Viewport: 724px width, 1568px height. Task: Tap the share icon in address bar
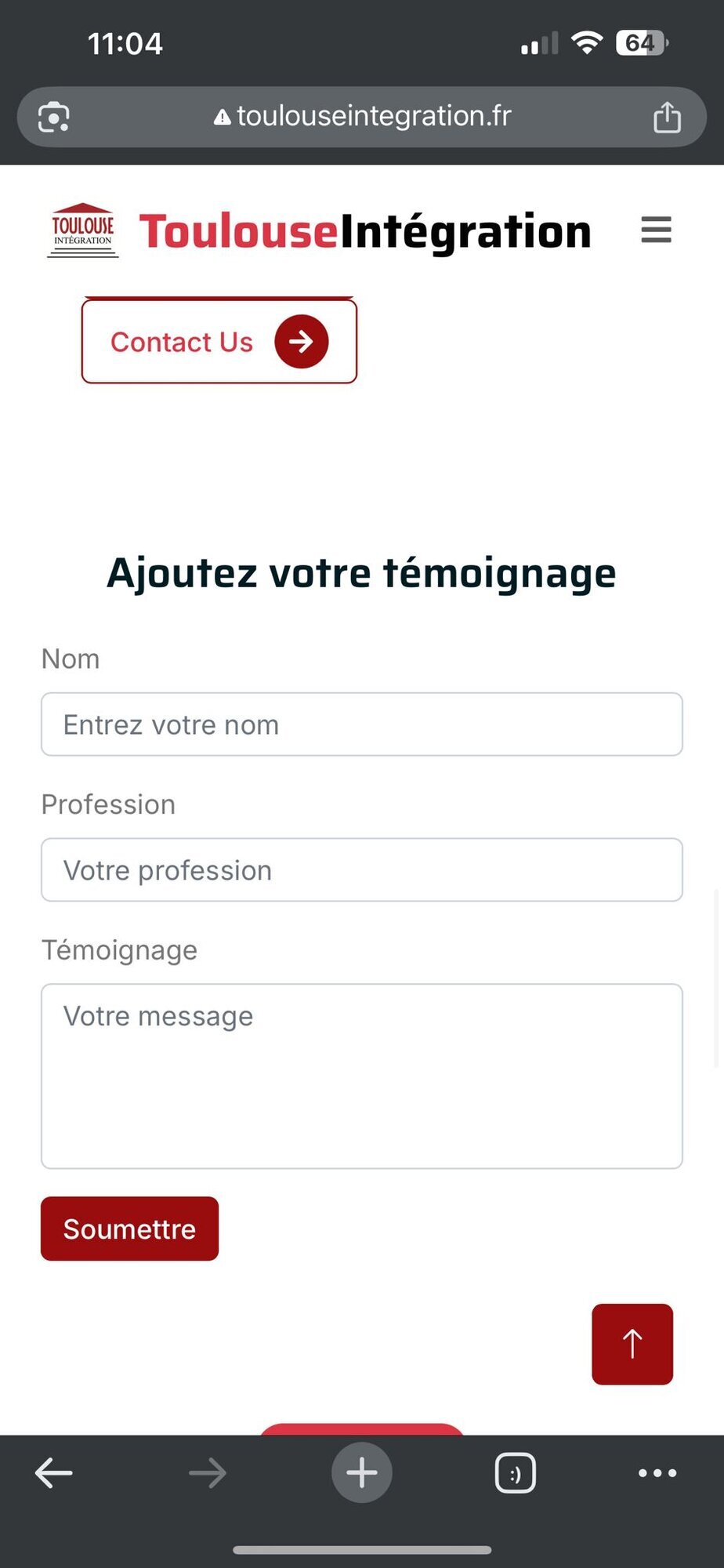tap(667, 118)
